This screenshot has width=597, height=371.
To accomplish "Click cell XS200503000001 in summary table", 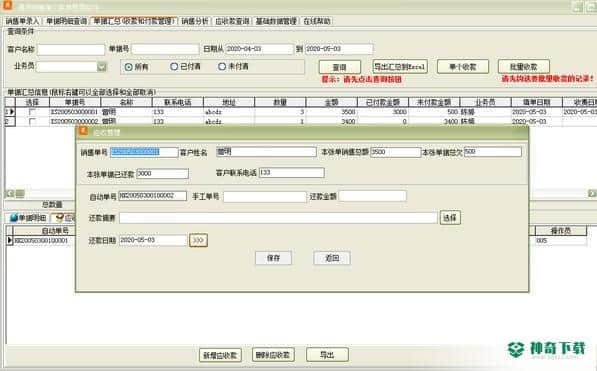I will pos(75,112).
